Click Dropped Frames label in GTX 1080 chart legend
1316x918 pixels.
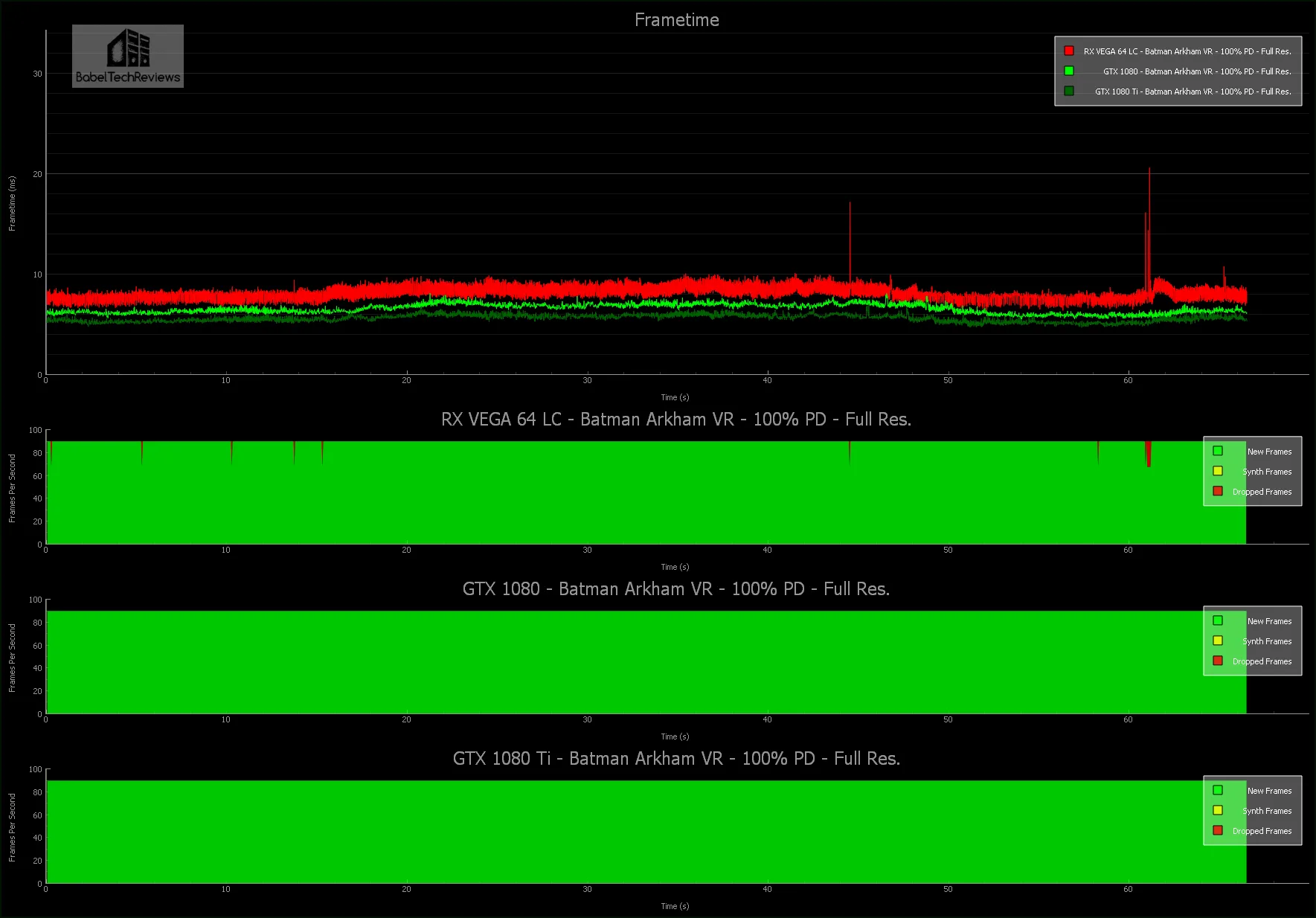pyautogui.click(x=1262, y=661)
